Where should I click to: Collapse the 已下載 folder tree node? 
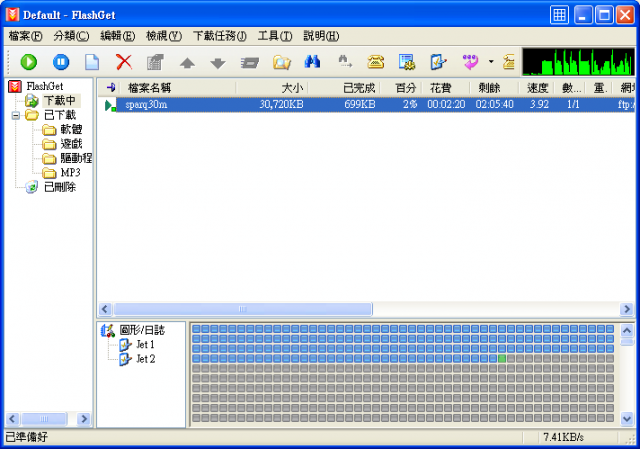16,116
